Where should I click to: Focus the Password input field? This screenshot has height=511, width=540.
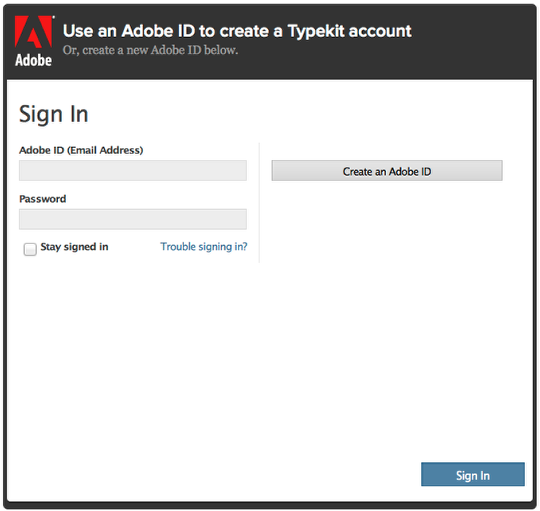133,219
